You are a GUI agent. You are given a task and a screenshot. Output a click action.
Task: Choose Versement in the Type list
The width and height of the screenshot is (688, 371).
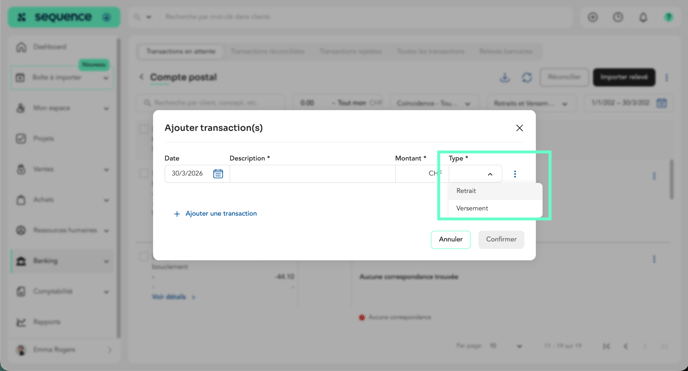(x=495, y=208)
